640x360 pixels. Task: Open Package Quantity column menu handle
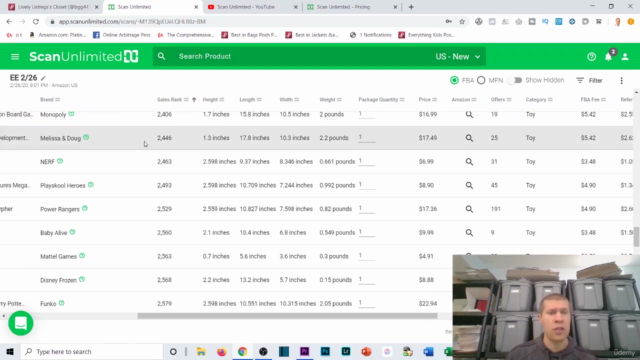point(402,100)
